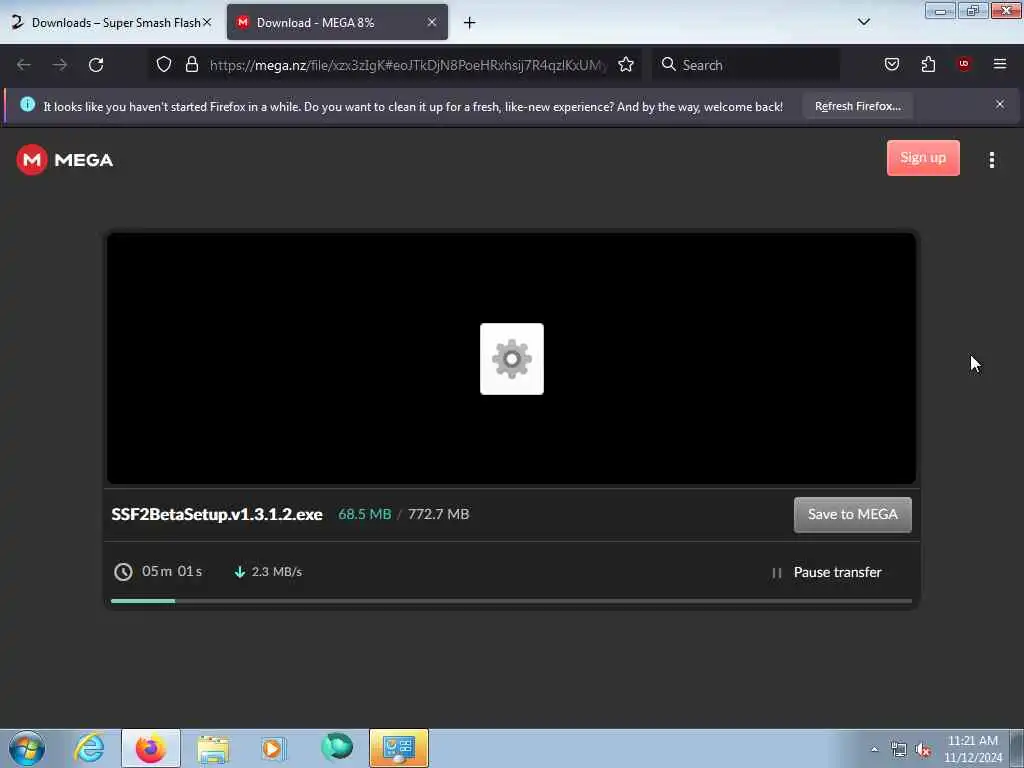Viewport: 1024px width, 768px height.
Task: Click the MEGA logo
Action: pyautogui.click(x=65, y=160)
